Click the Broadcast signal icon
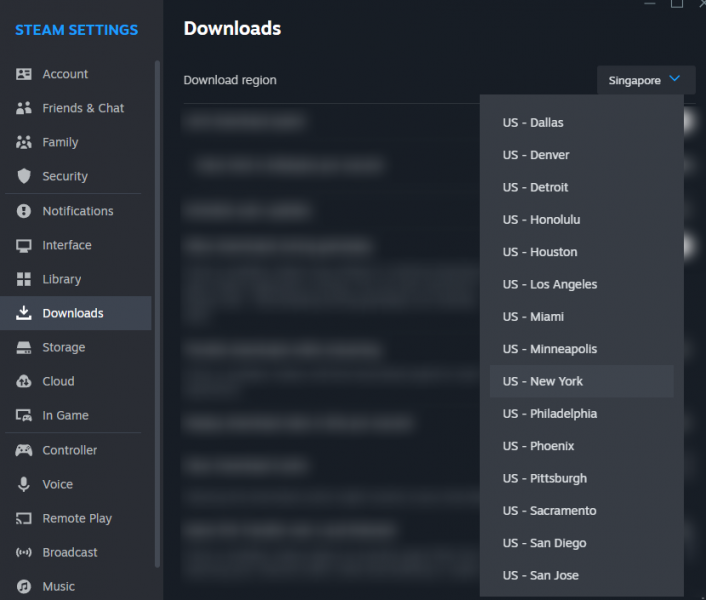Image resolution: width=706 pixels, height=600 pixels. click(x=23, y=552)
